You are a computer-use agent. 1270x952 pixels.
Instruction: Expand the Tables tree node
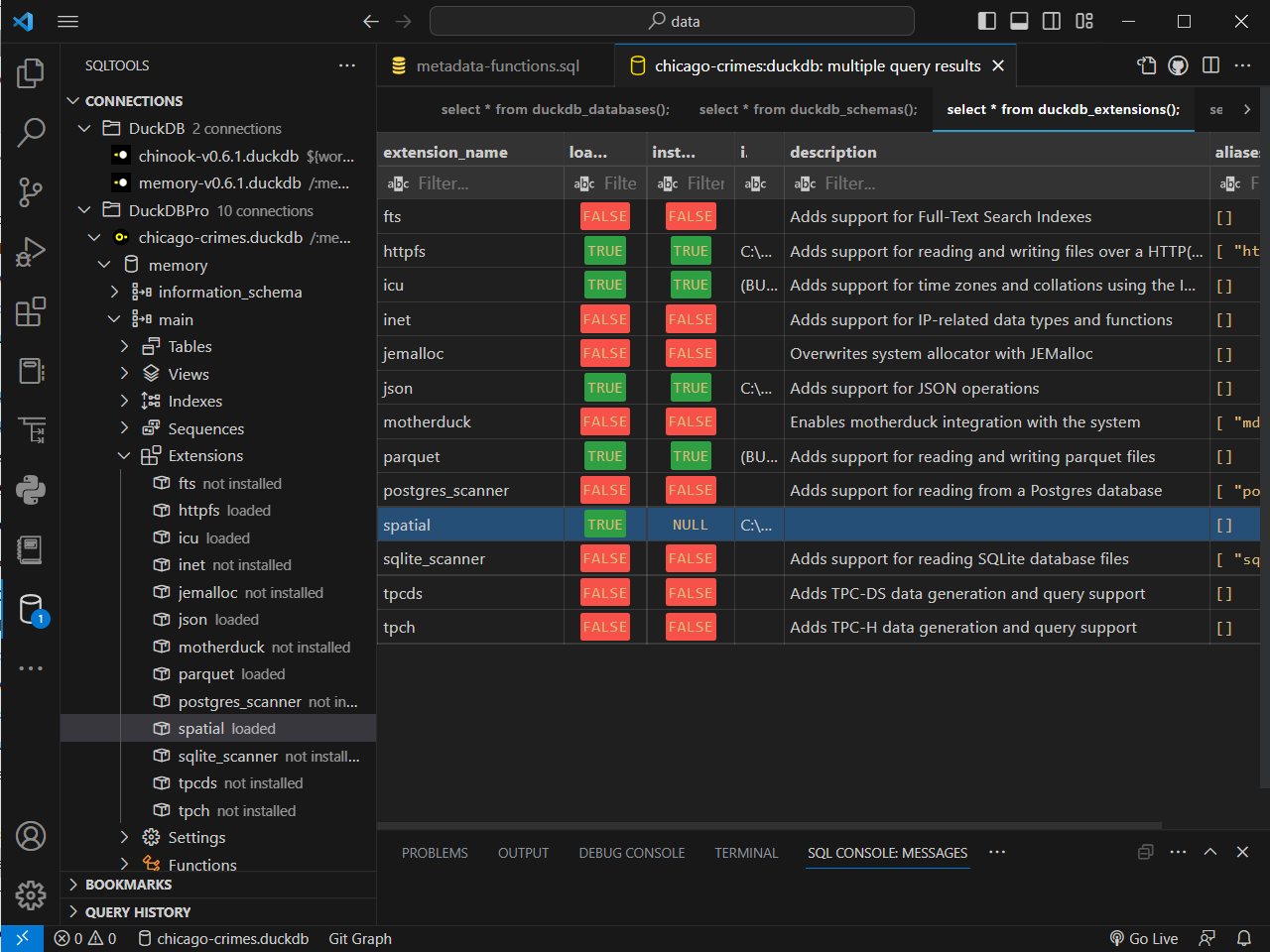pos(124,347)
